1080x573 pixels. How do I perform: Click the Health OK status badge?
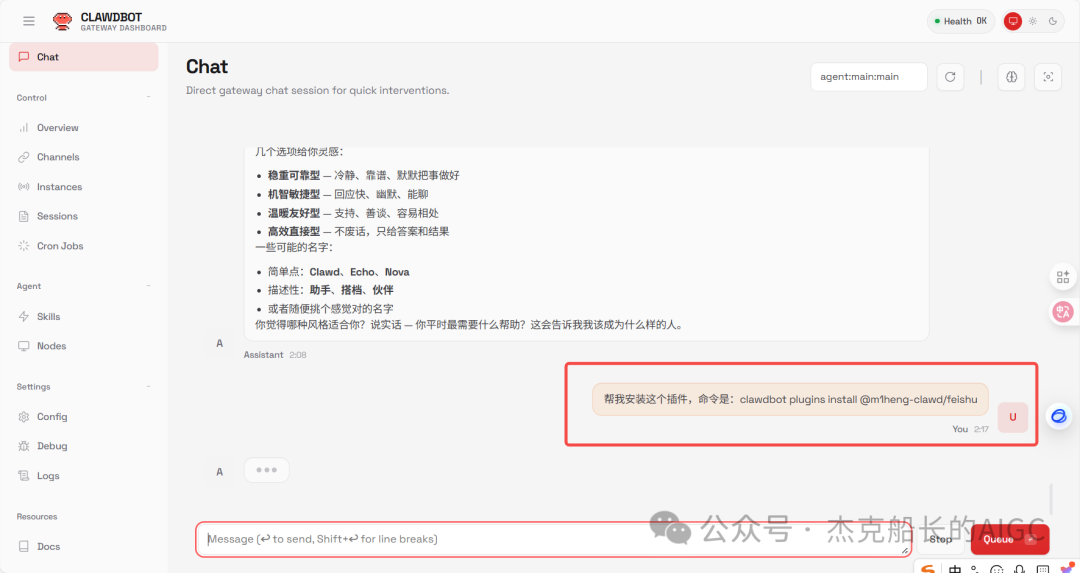pos(961,21)
